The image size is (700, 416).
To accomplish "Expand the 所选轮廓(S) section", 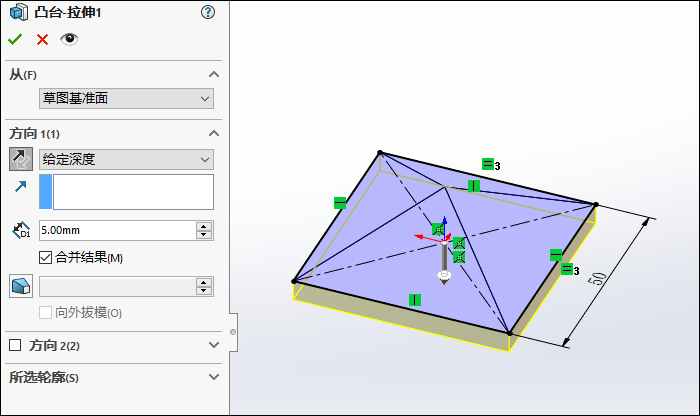I will (214, 377).
